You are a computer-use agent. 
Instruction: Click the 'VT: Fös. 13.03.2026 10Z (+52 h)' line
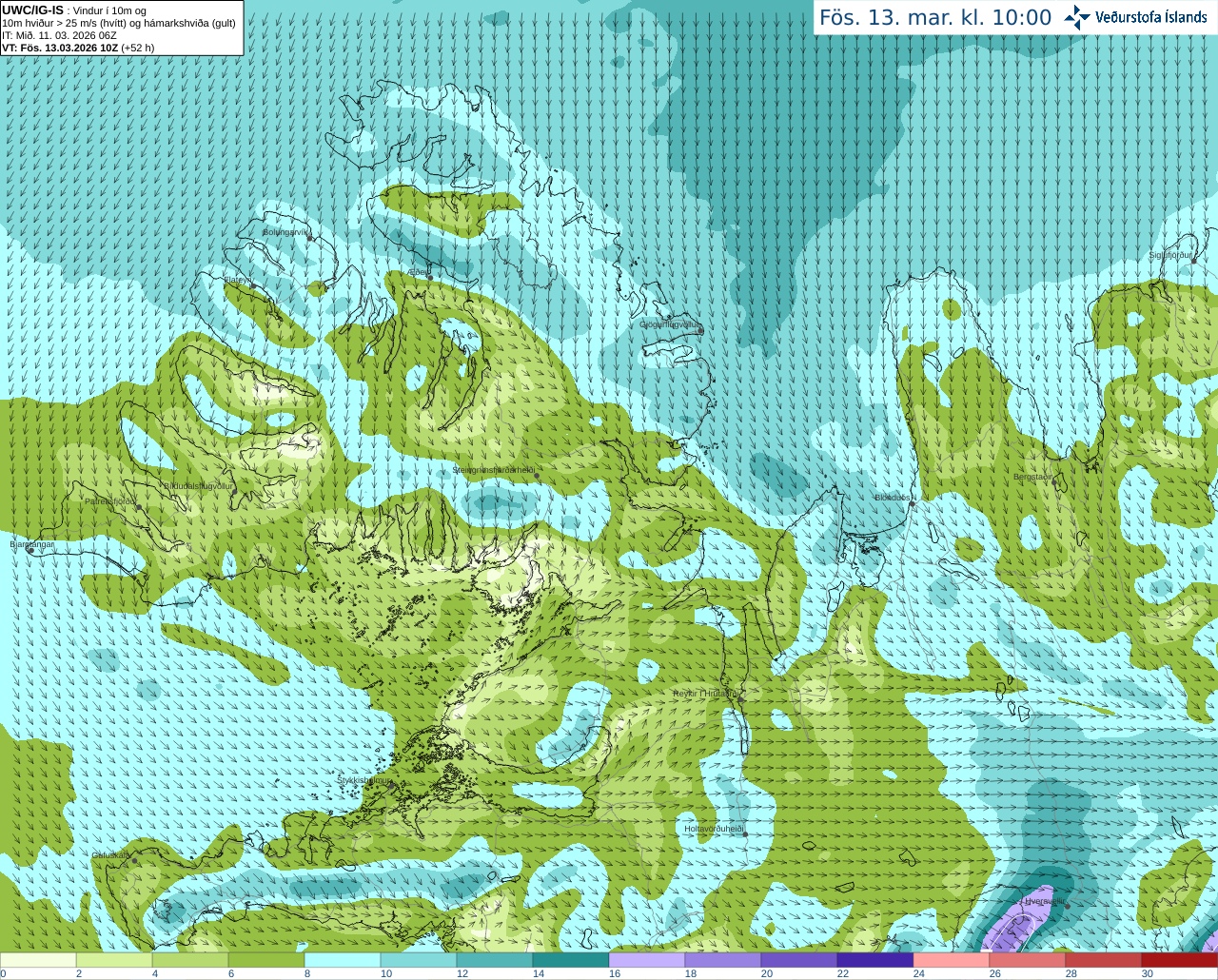78,48
